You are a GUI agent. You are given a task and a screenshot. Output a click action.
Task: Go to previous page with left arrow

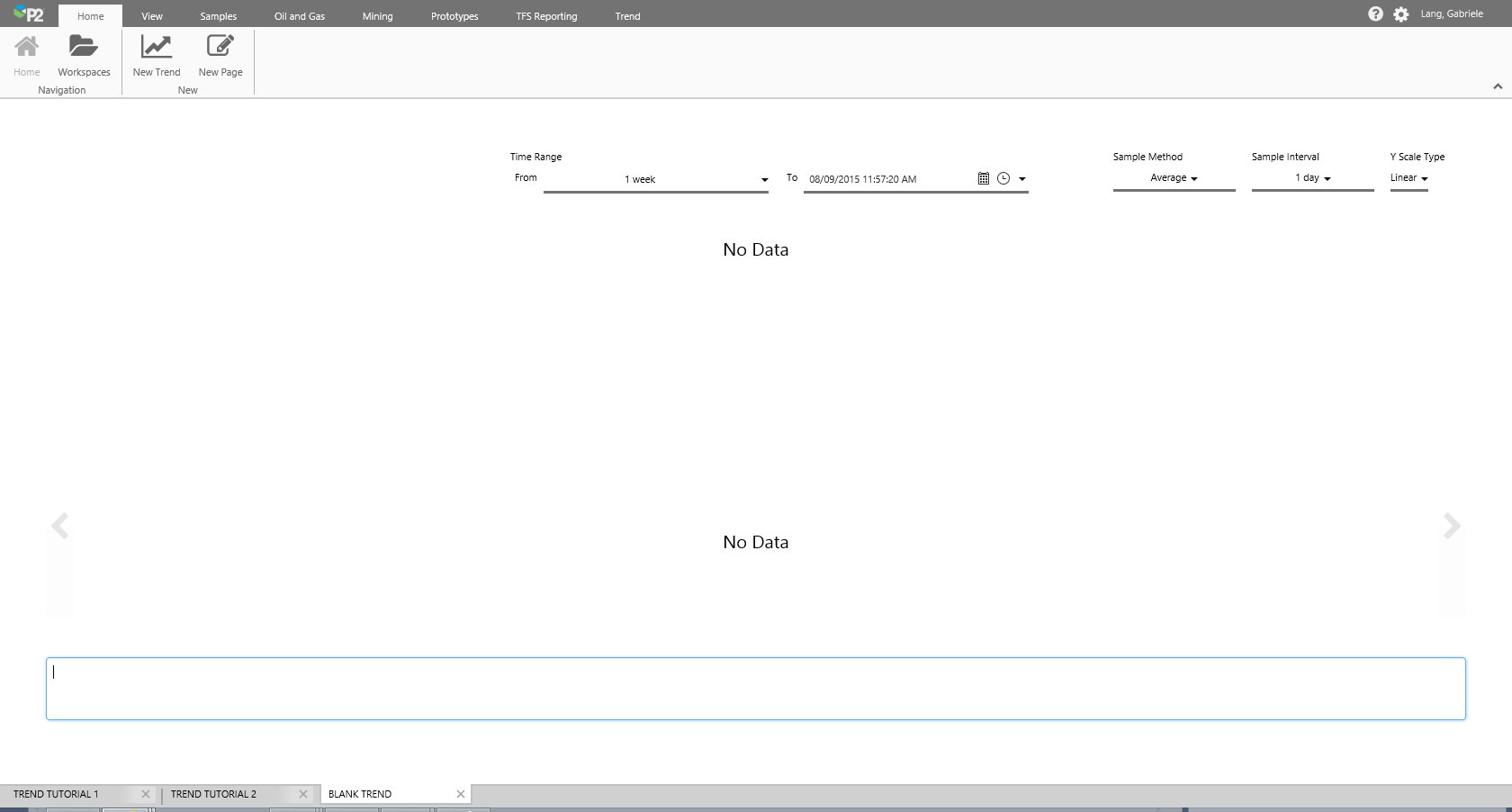click(x=59, y=526)
